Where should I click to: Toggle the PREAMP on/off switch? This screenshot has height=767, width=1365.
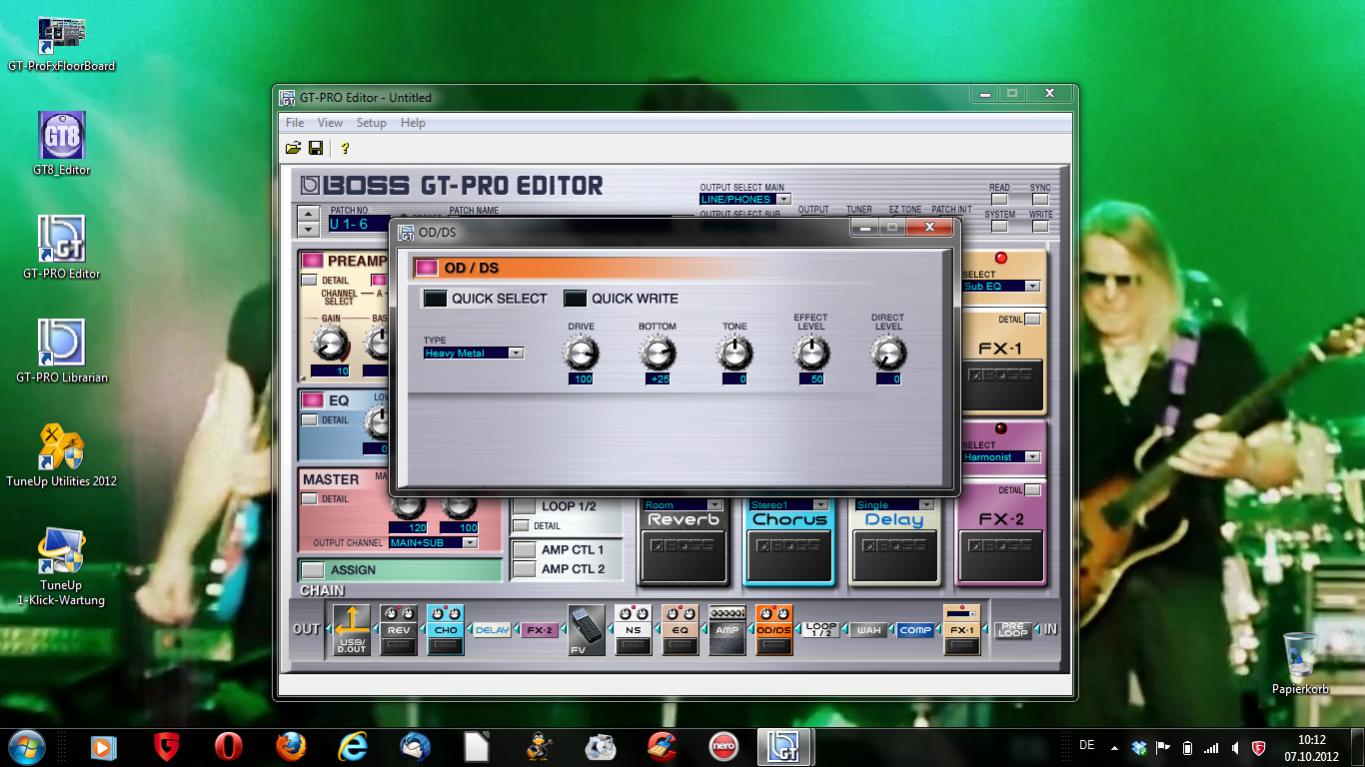313,261
